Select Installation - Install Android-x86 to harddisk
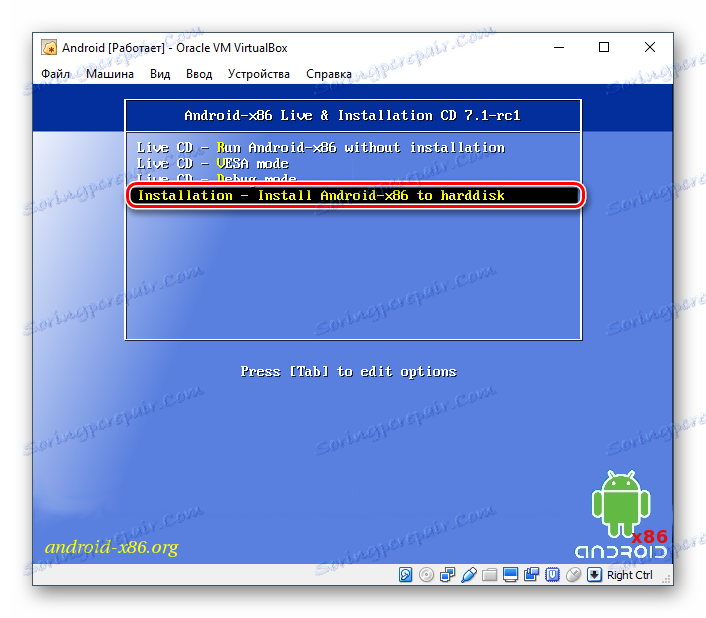This screenshot has width=706, height=618. click(x=354, y=195)
